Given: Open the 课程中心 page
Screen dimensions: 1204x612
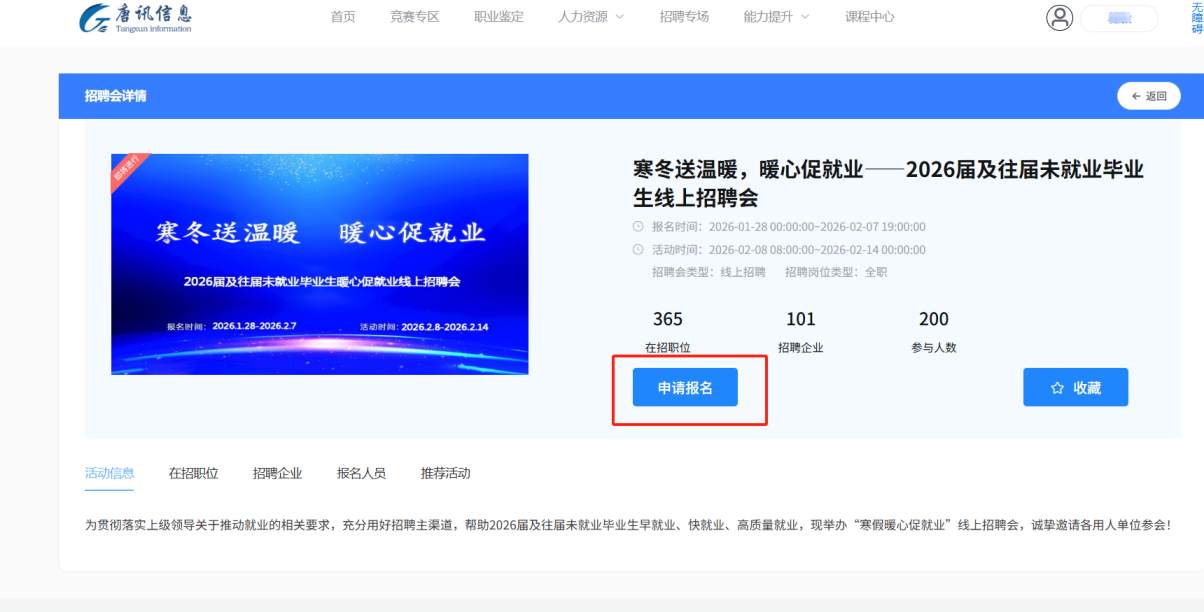Looking at the screenshot, I should click(x=870, y=16).
